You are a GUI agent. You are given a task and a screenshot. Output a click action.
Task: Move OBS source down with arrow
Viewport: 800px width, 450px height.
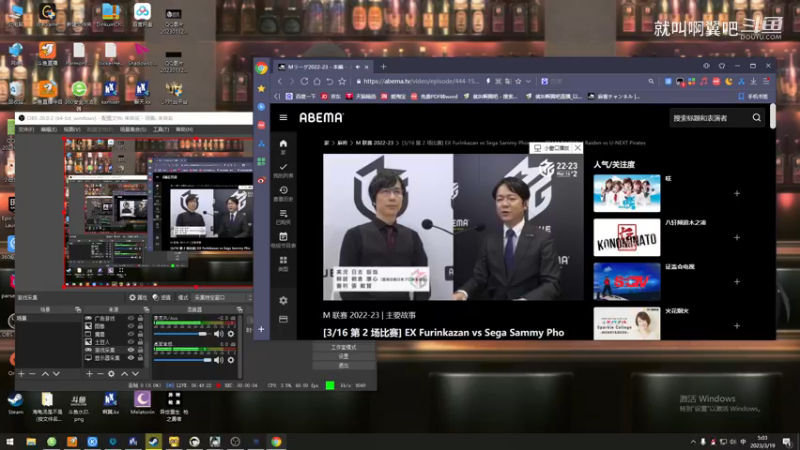[x=135, y=374]
